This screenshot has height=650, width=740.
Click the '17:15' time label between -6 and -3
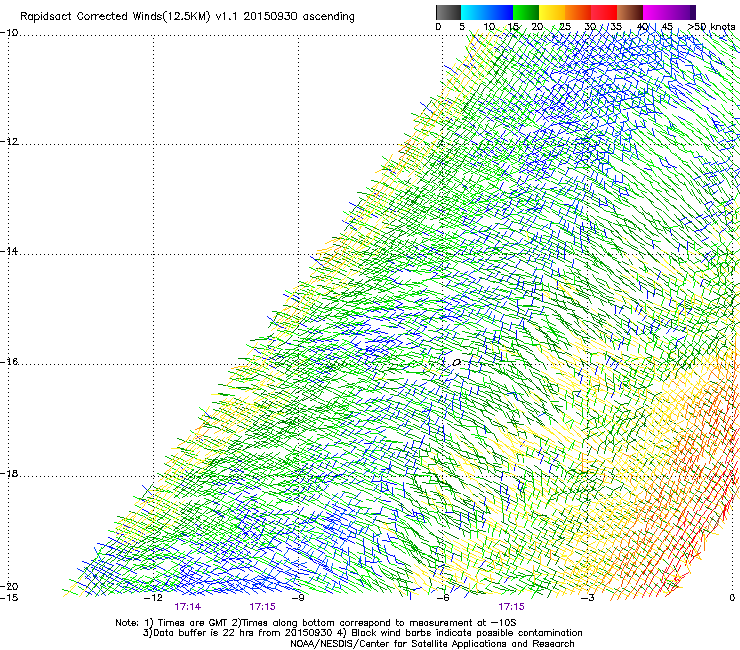pyautogui.click(x=512, y=607)
